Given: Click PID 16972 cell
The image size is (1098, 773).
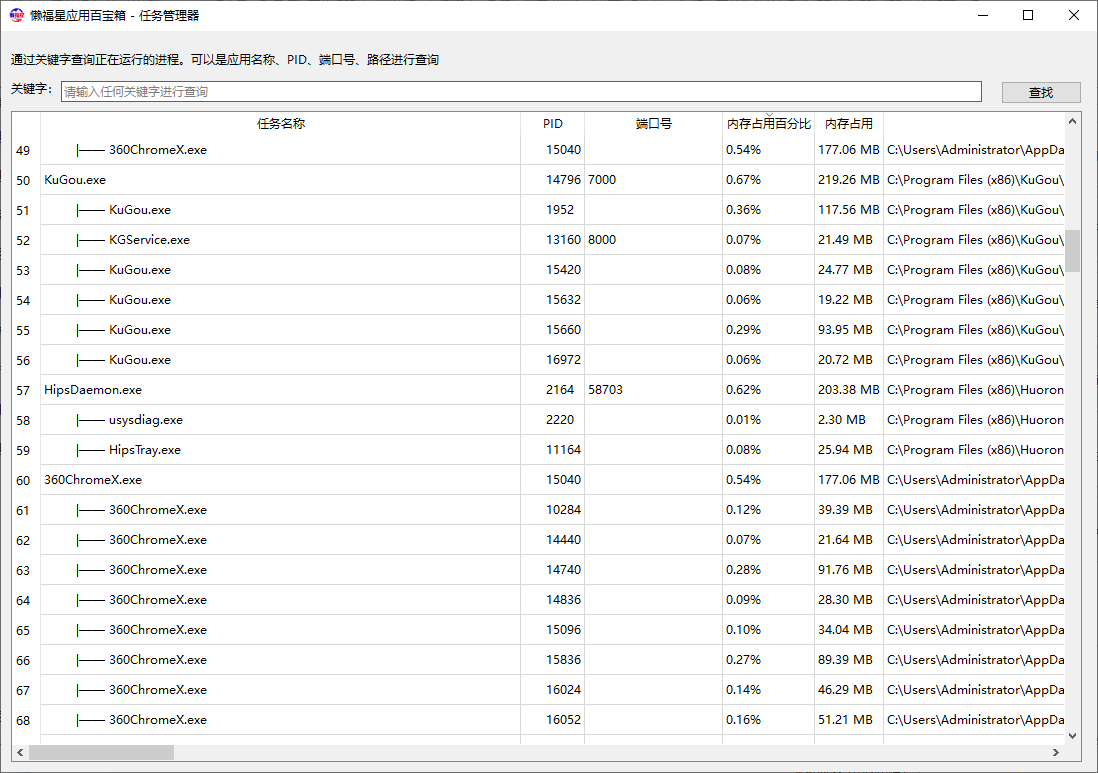Looking at the screenshot, I should pos(563,360).
